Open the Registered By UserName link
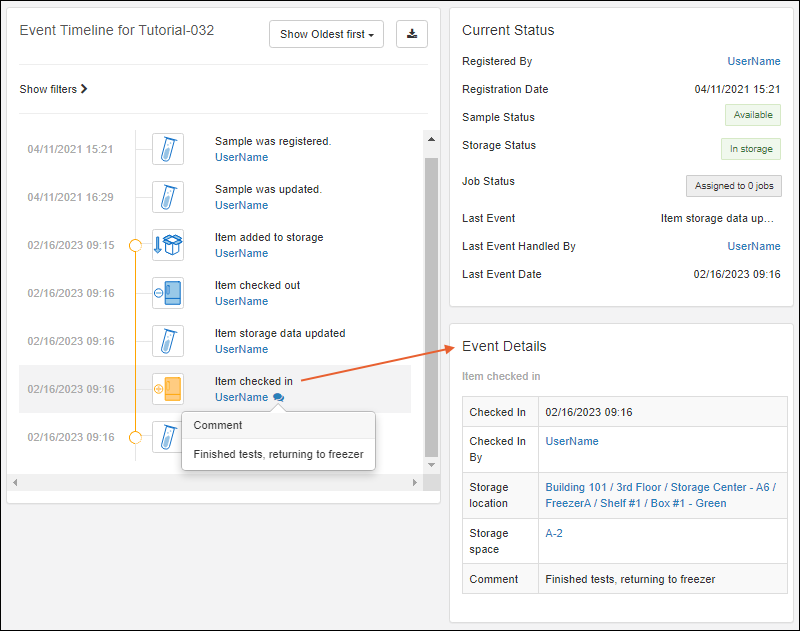Screen dimensions: 800x631 coord(753,61)
